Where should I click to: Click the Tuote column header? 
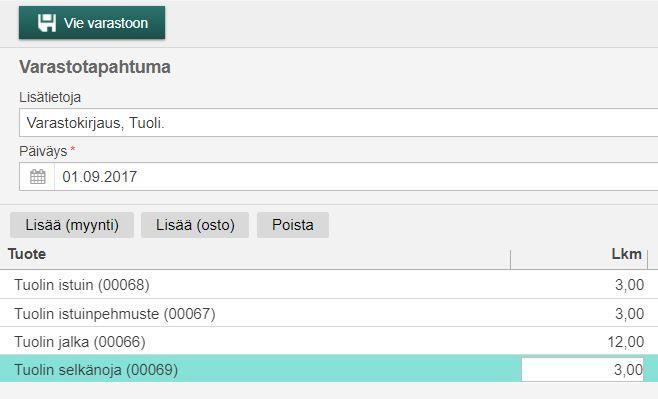(x=27, y=254)
